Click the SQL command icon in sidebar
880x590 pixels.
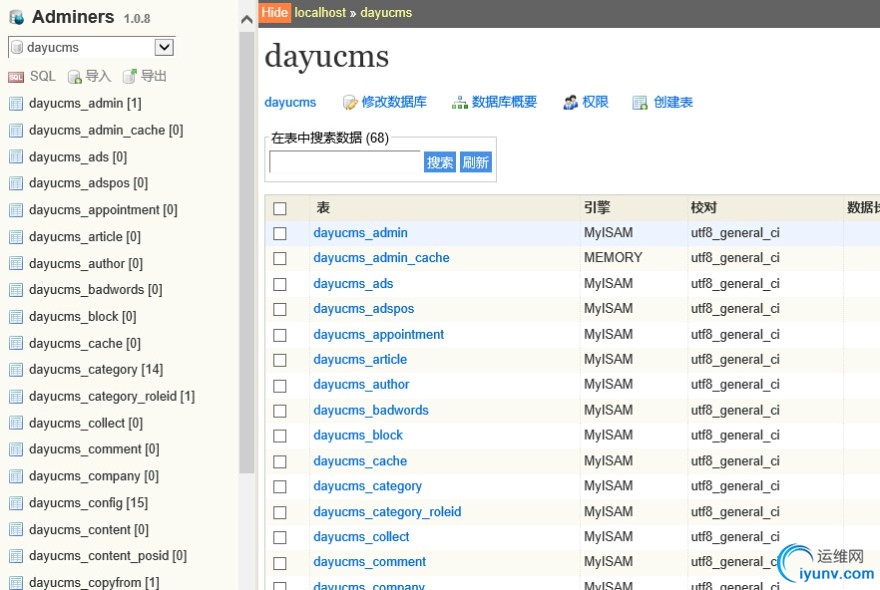click(x=16, y=77)
